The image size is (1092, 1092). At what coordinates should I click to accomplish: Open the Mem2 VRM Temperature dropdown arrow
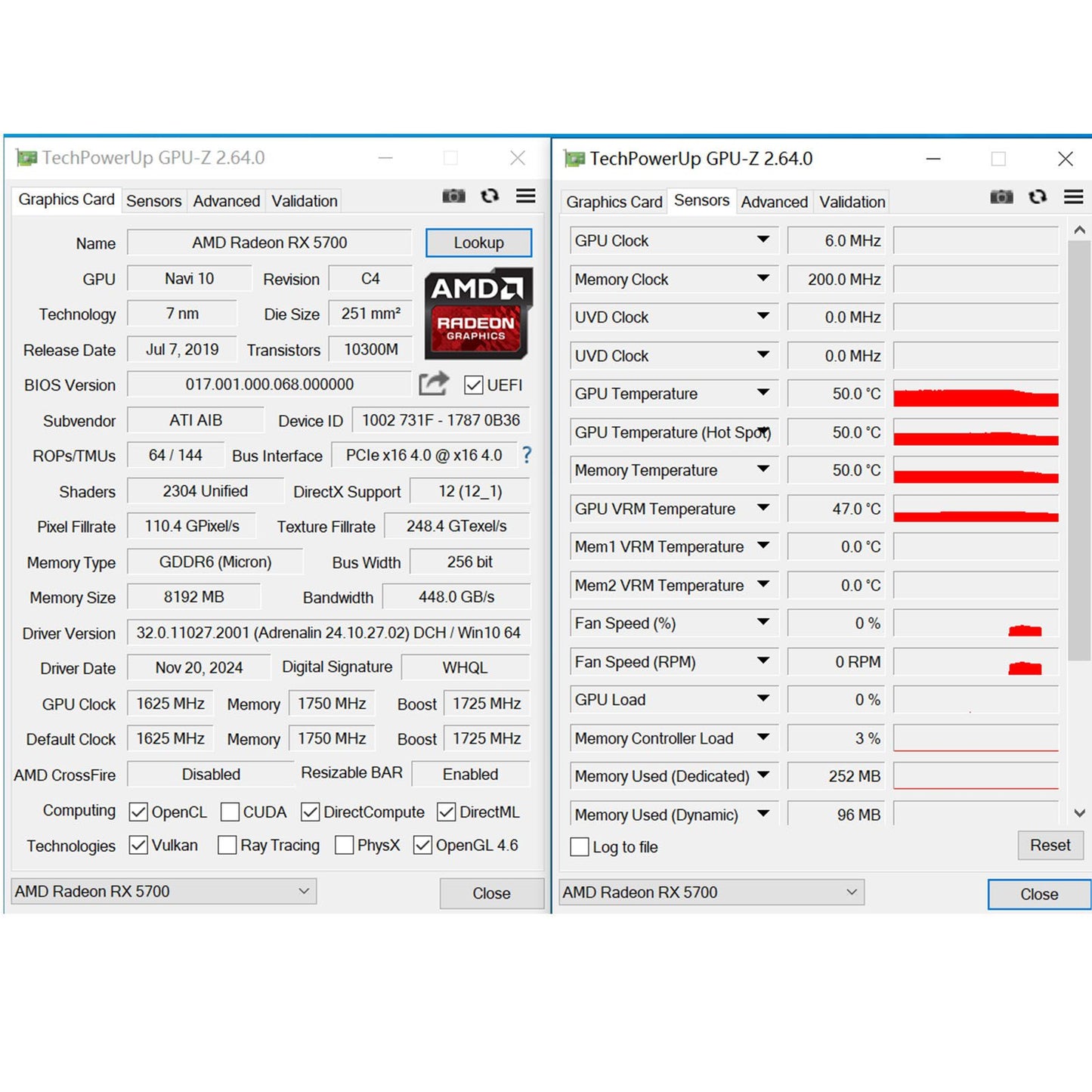click(763, 584)
